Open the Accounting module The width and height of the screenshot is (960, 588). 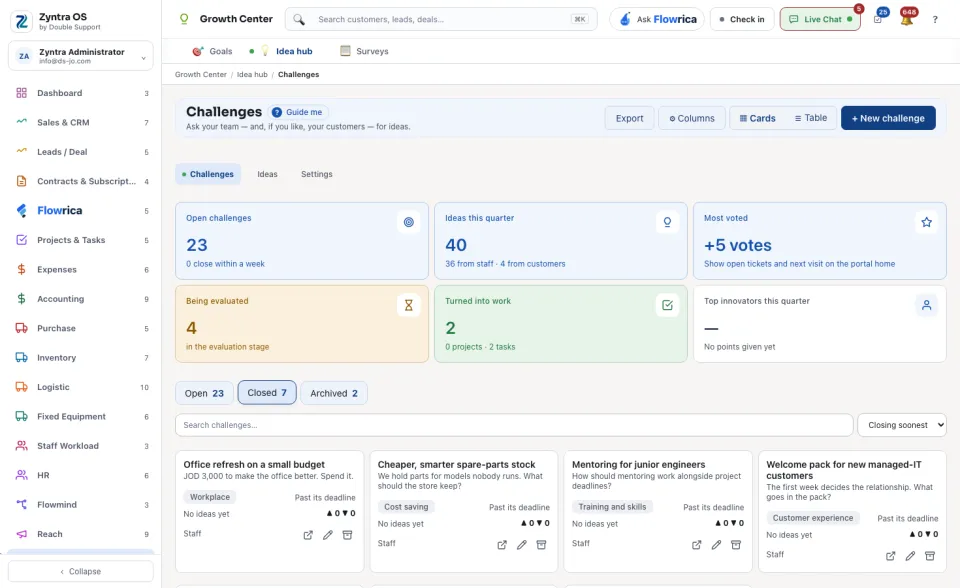[81, 299]
